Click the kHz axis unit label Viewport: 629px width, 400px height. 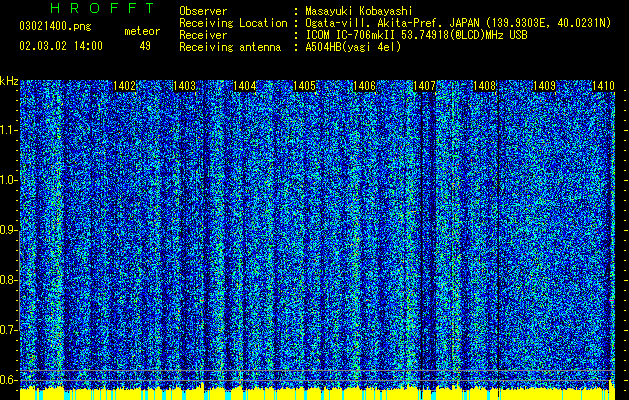(9, 81)
